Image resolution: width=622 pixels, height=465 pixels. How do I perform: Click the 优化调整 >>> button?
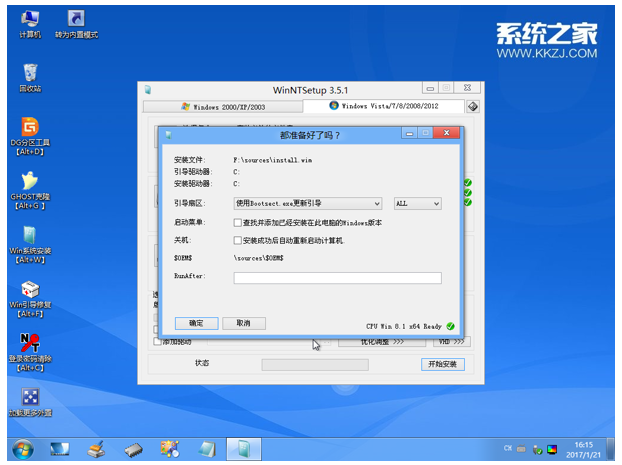pyautogui.click(x=382, y=342)
